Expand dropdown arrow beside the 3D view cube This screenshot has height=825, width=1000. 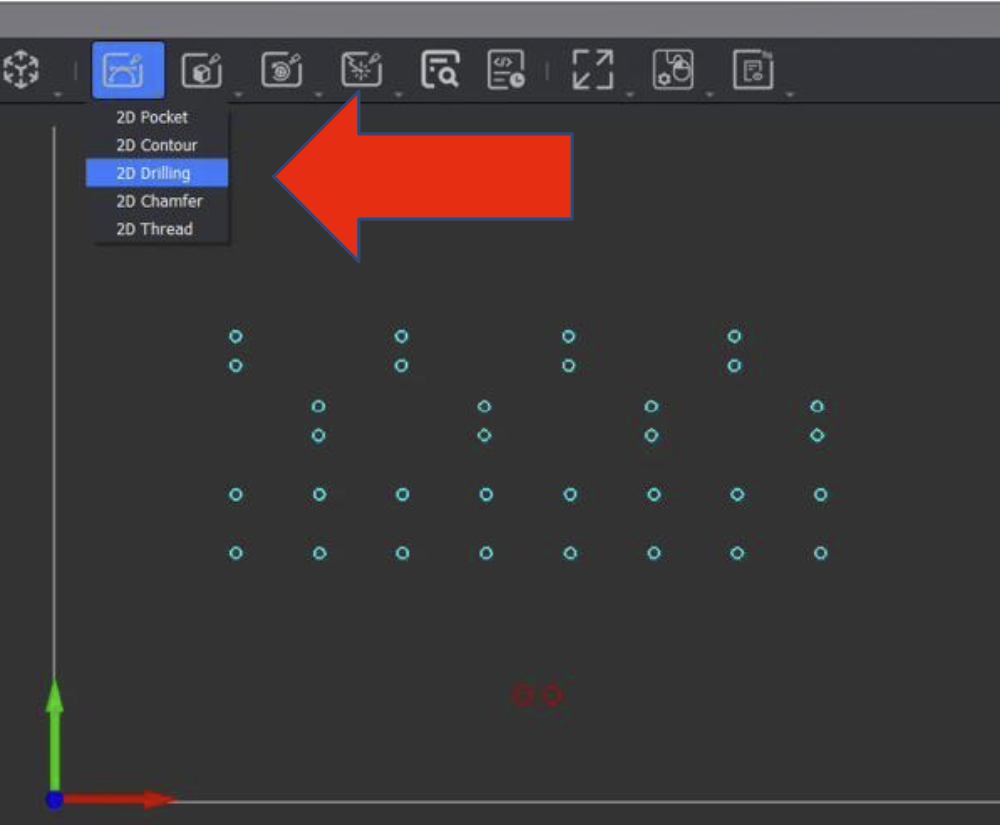pyautogui.click(x=58, y=95)
